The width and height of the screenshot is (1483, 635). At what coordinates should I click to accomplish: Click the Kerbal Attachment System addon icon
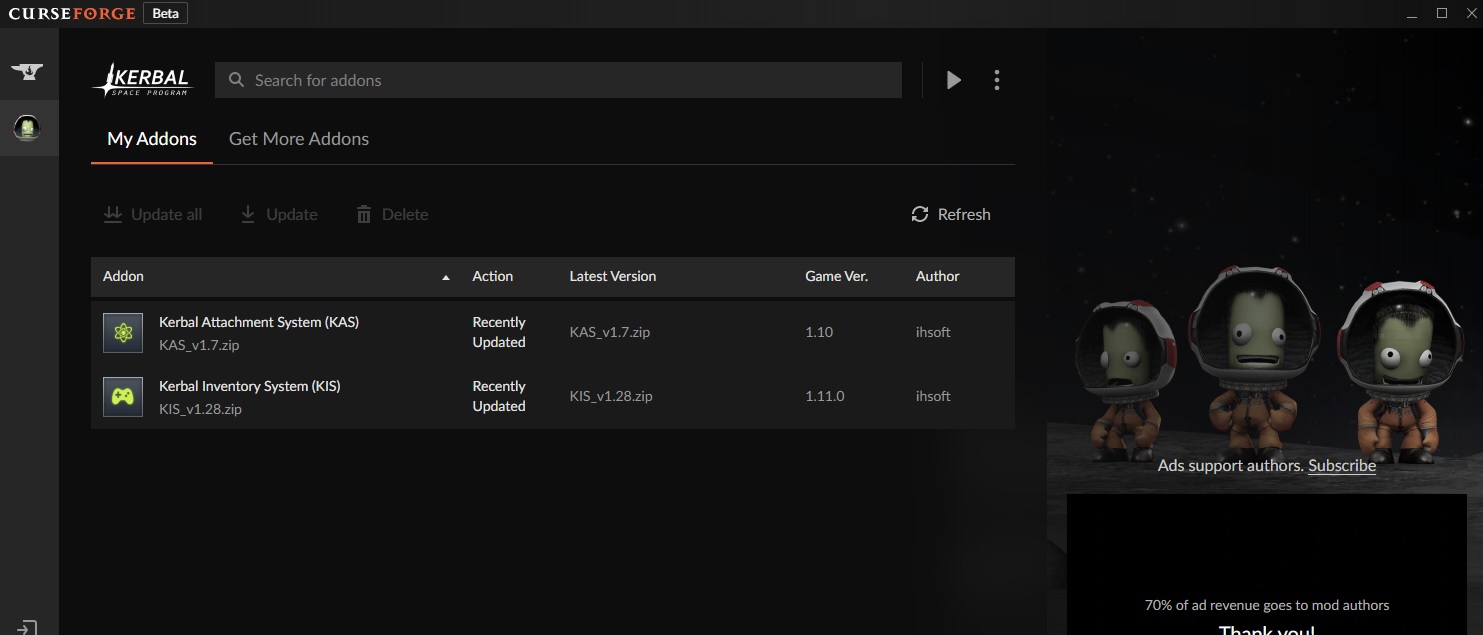pyautogui.click(x=123, y=333)
